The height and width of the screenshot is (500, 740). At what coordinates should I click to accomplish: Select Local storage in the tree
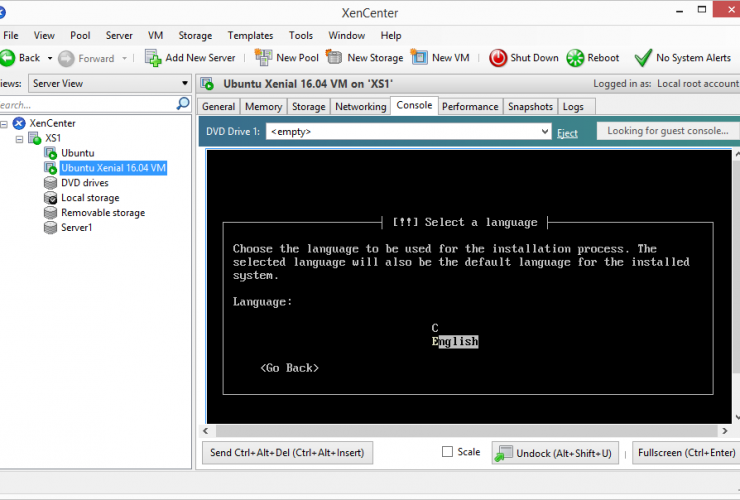(89, 198)
